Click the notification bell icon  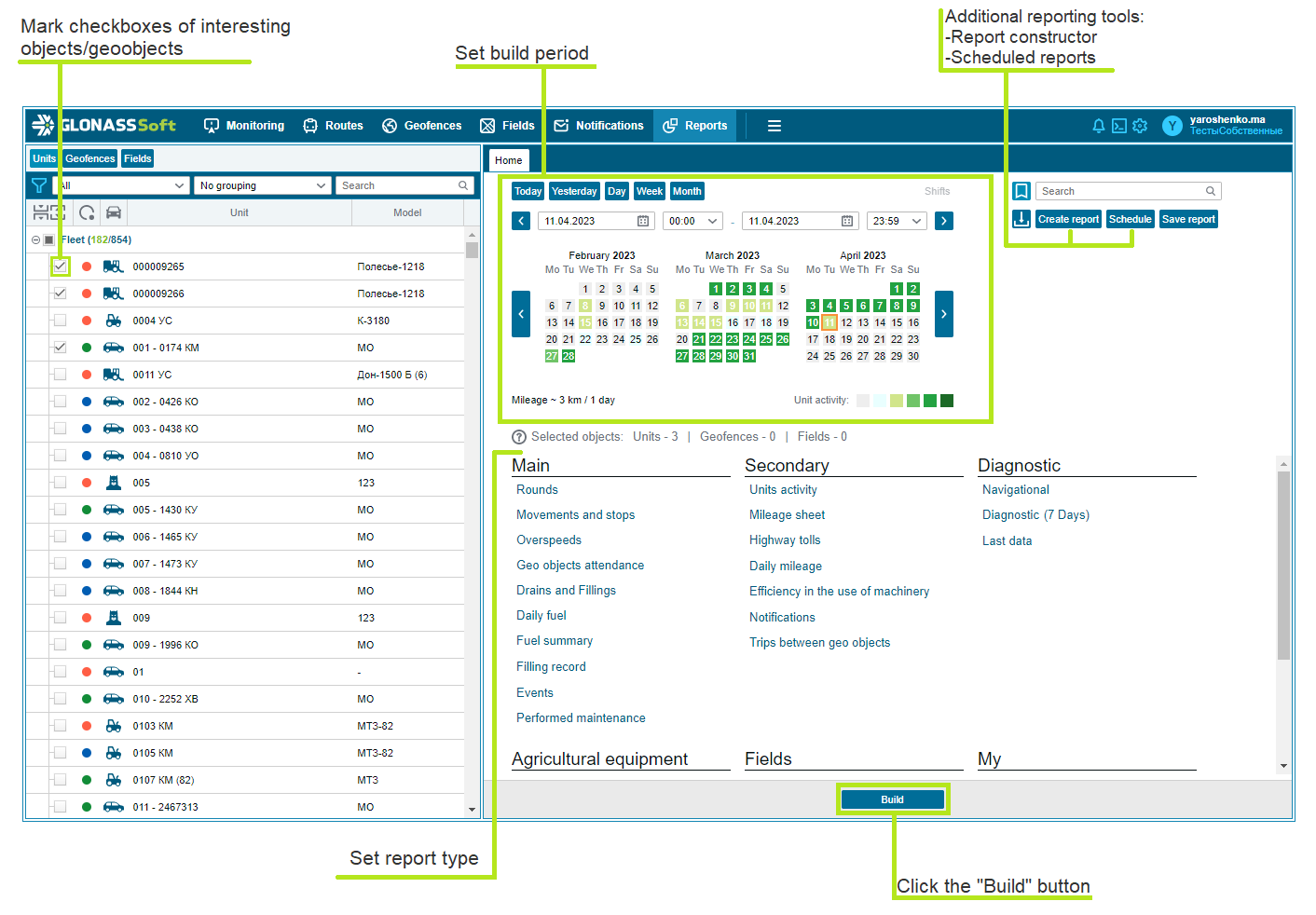coord(1098,126)
